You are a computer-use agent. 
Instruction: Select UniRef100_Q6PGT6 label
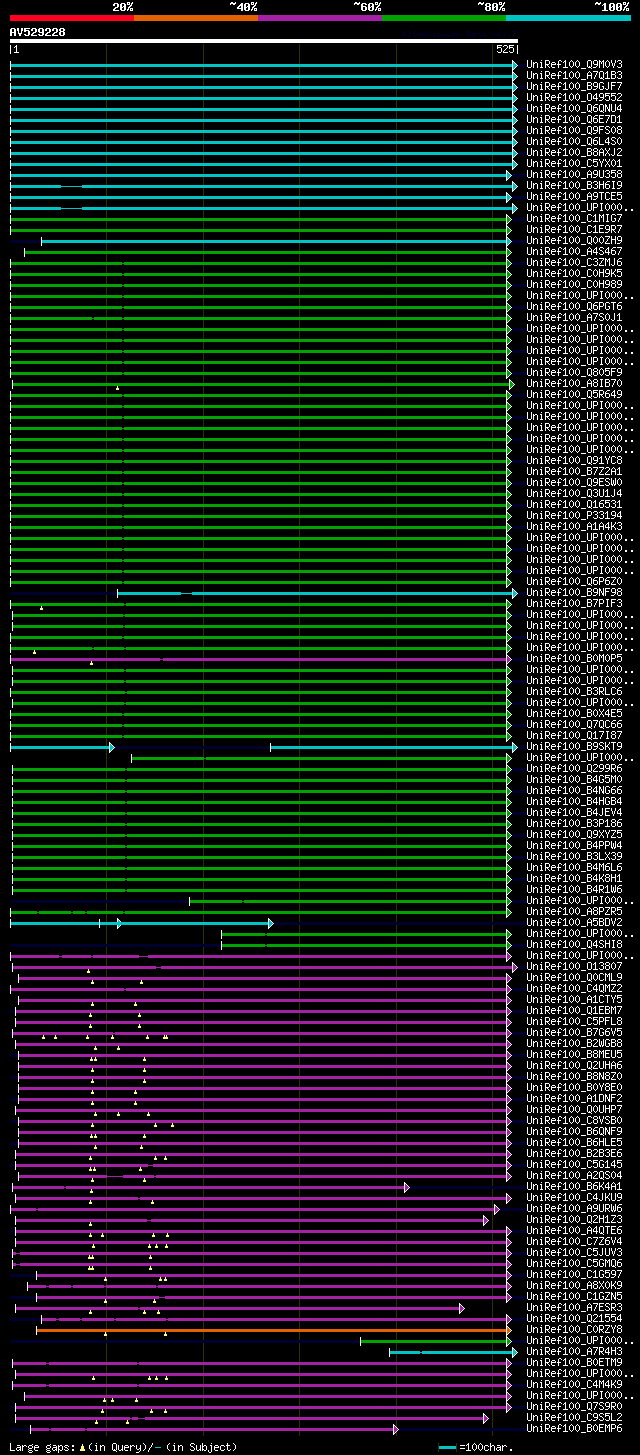575,306
